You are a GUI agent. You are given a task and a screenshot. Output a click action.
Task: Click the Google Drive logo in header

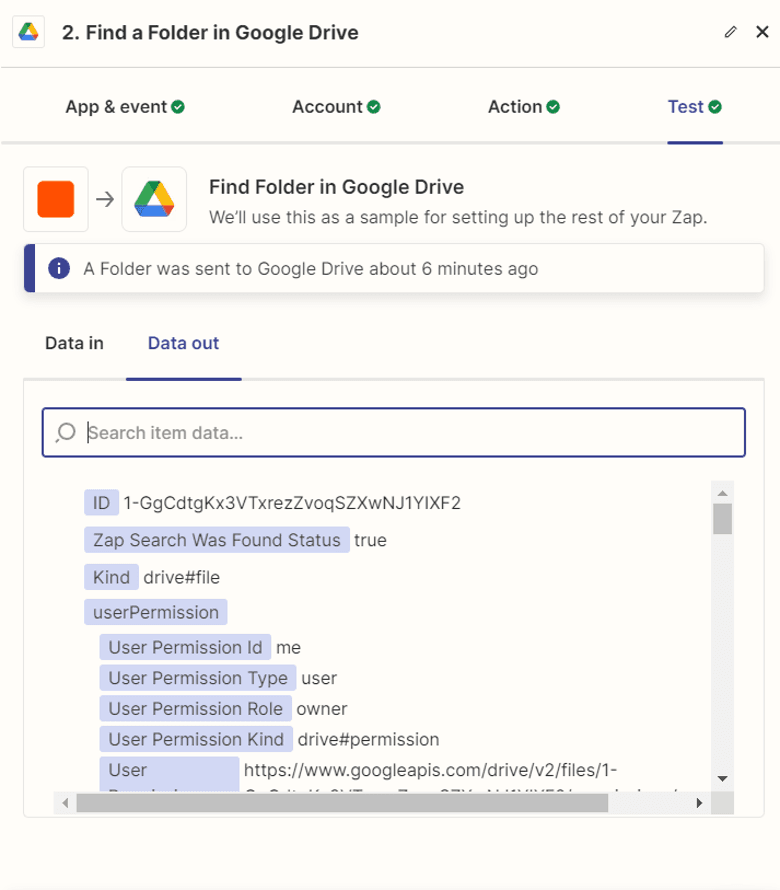pos(28,32)
